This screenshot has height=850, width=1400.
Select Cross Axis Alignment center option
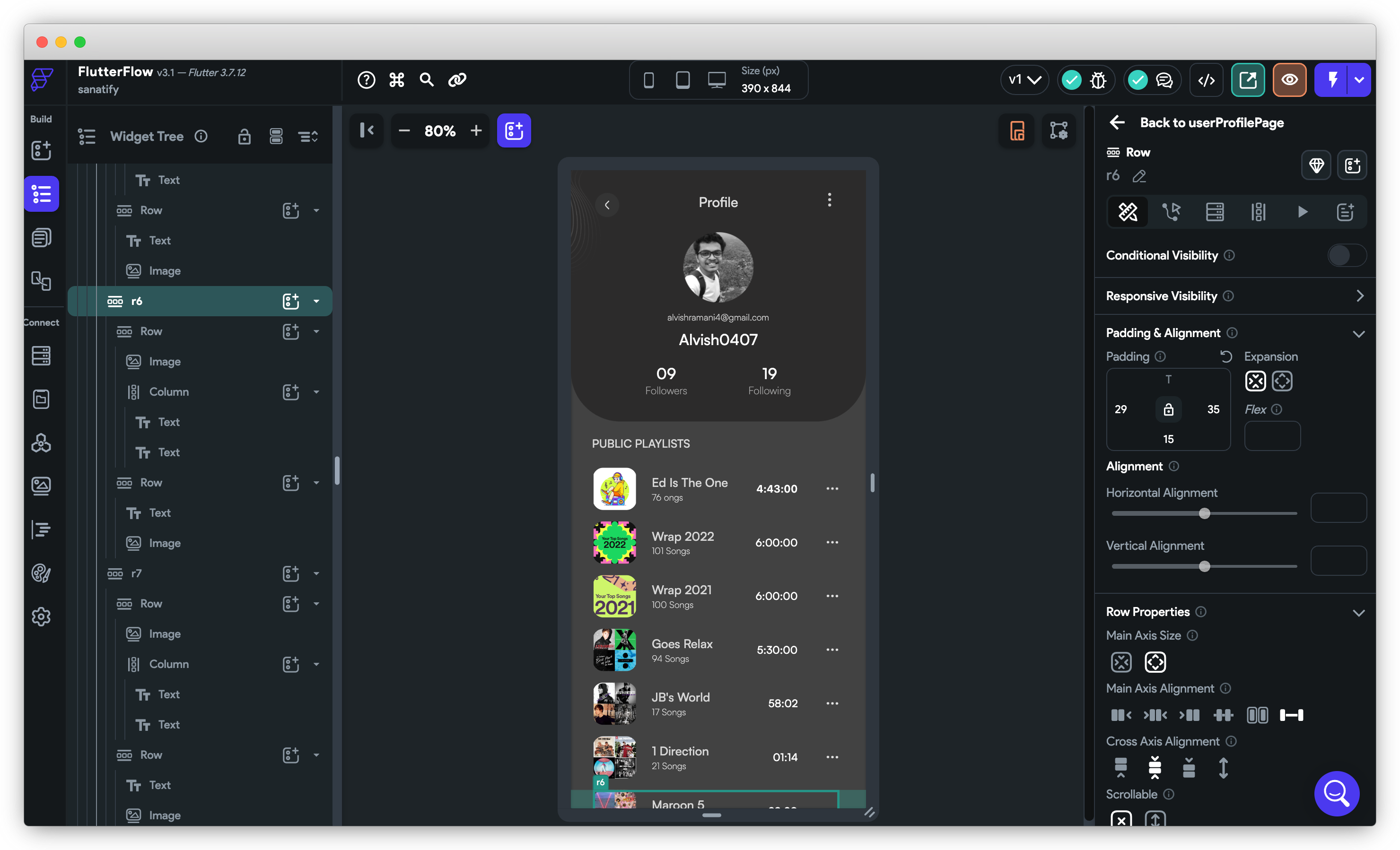pyautogui.click(x=1155, y=768)
